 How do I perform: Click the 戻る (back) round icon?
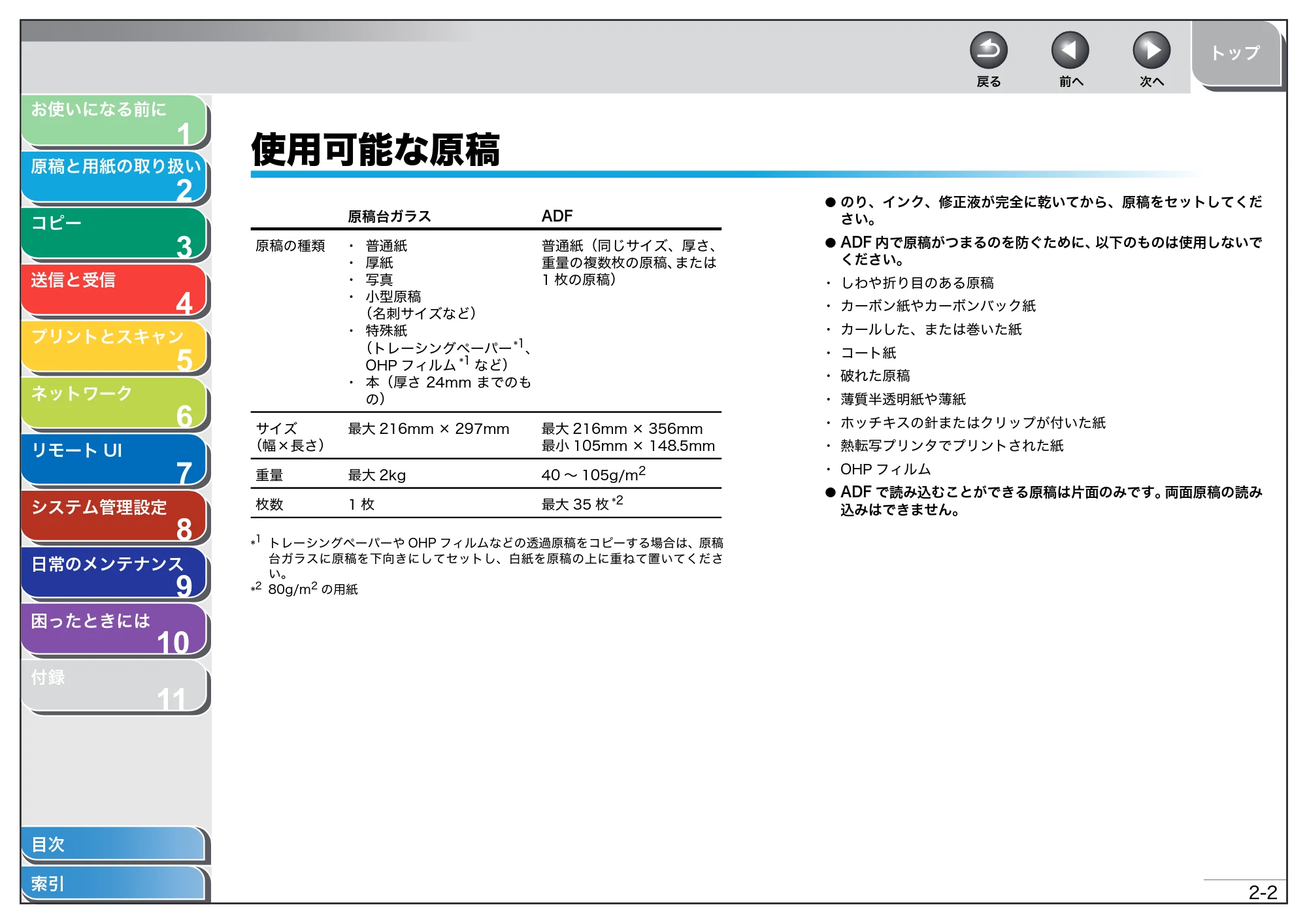point(988,50)
